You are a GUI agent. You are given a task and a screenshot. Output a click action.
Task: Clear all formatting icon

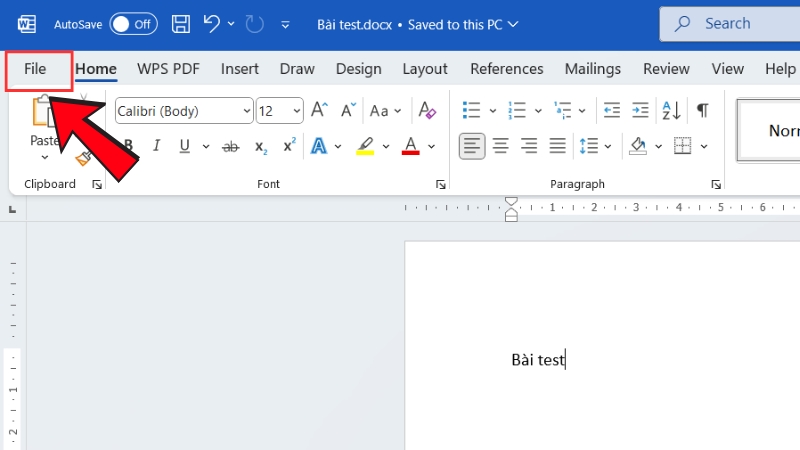pyautogui.click(x=427, y=110)
